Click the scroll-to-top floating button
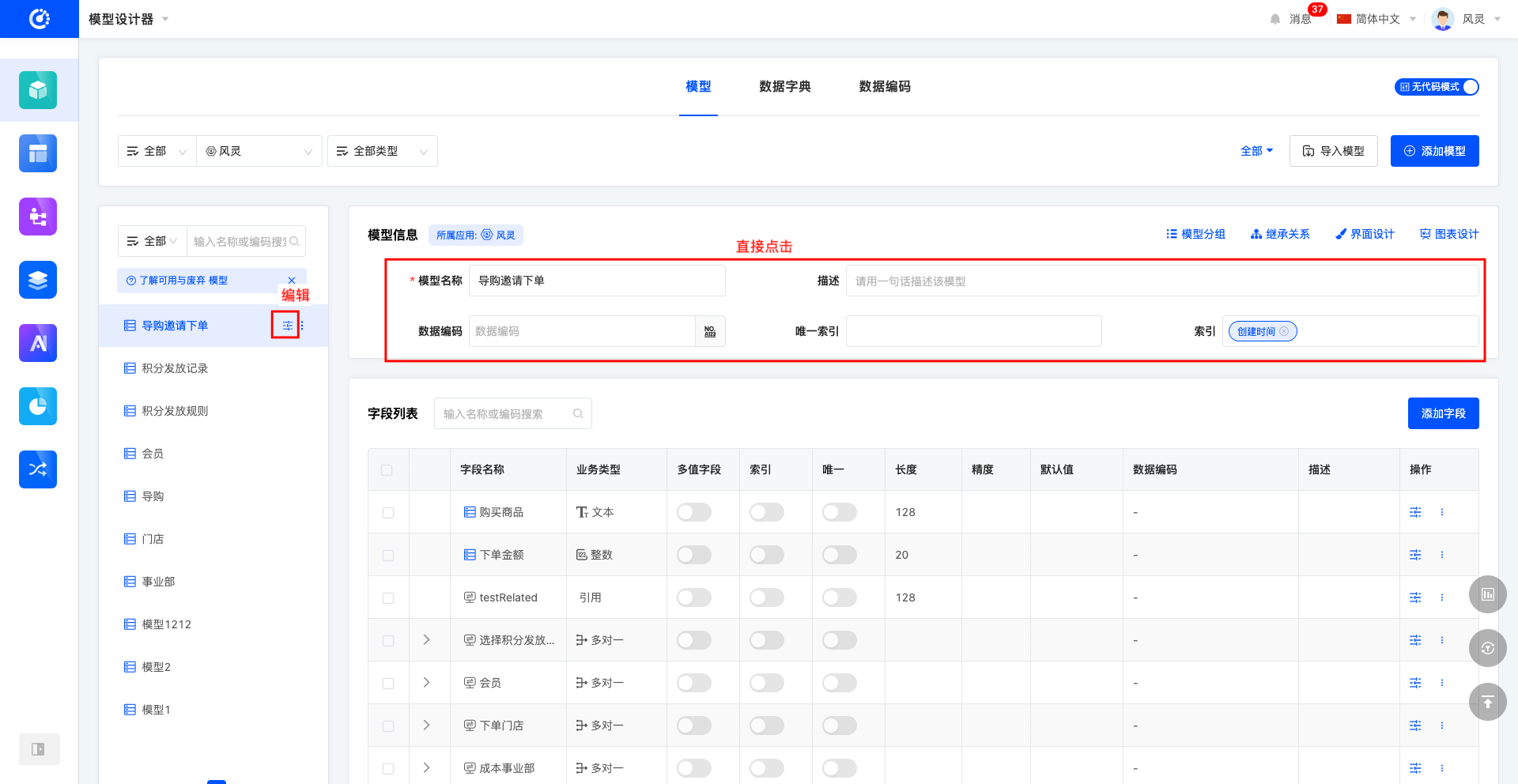 point(1487,702)
